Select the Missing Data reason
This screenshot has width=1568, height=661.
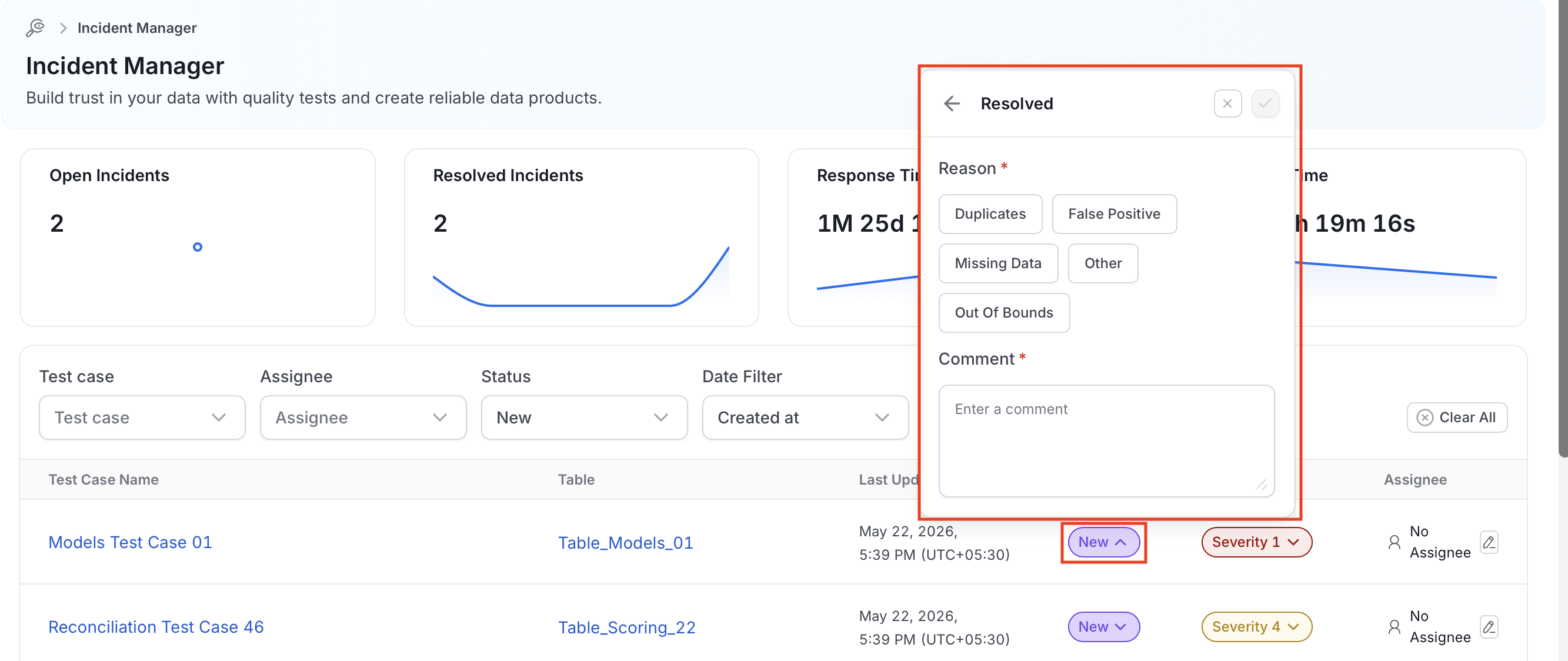click(x=997, y=263)
